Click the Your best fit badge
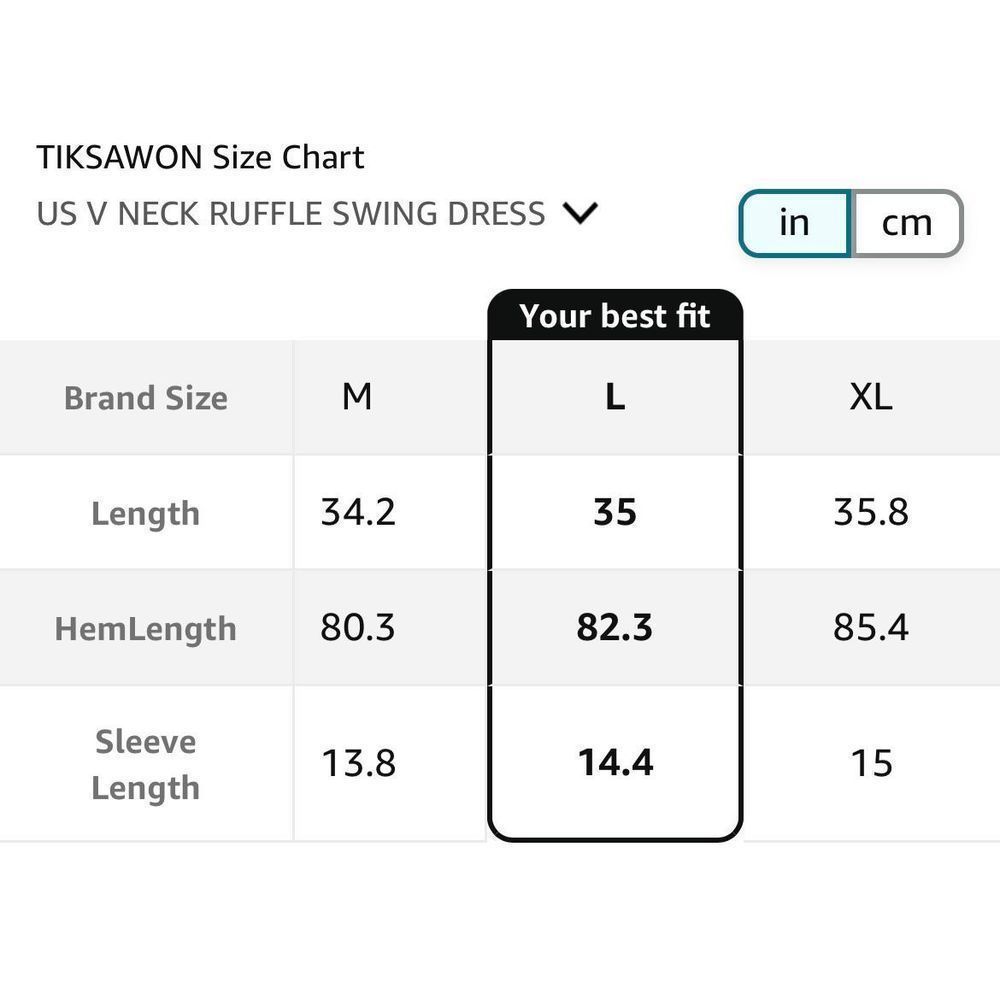Image resolution: width=1000 pixels, height=1000 pixels. point(615,316)
